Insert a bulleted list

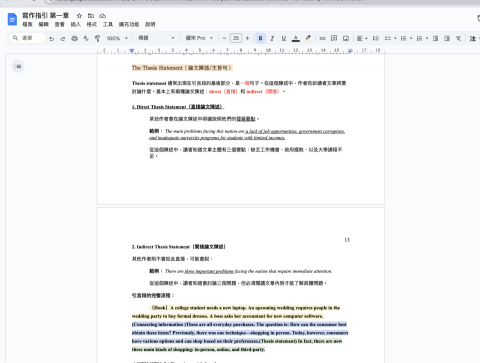click(403, 38)
